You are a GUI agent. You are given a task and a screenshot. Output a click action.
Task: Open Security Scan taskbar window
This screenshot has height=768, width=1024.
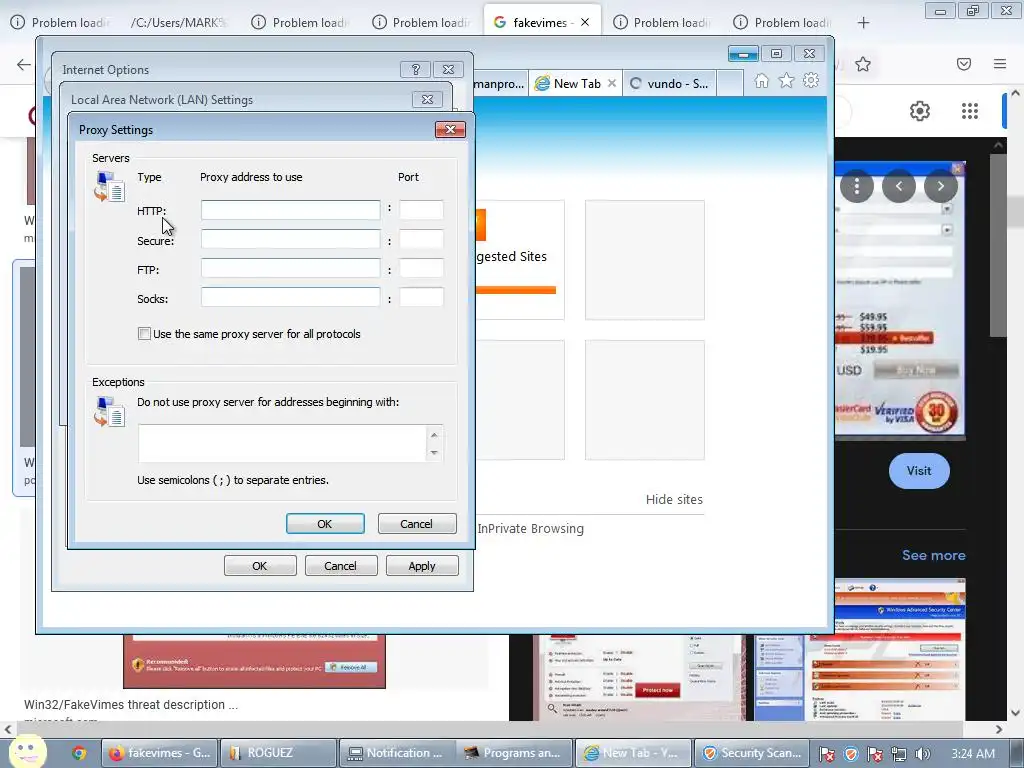click(752, 753)
